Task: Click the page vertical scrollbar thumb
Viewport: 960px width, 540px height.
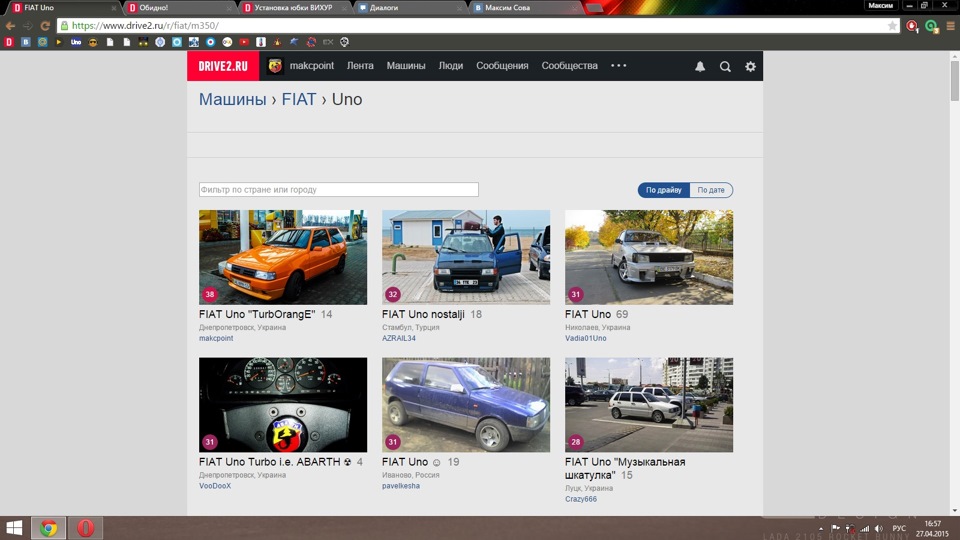Action: (x=954, y=81)
